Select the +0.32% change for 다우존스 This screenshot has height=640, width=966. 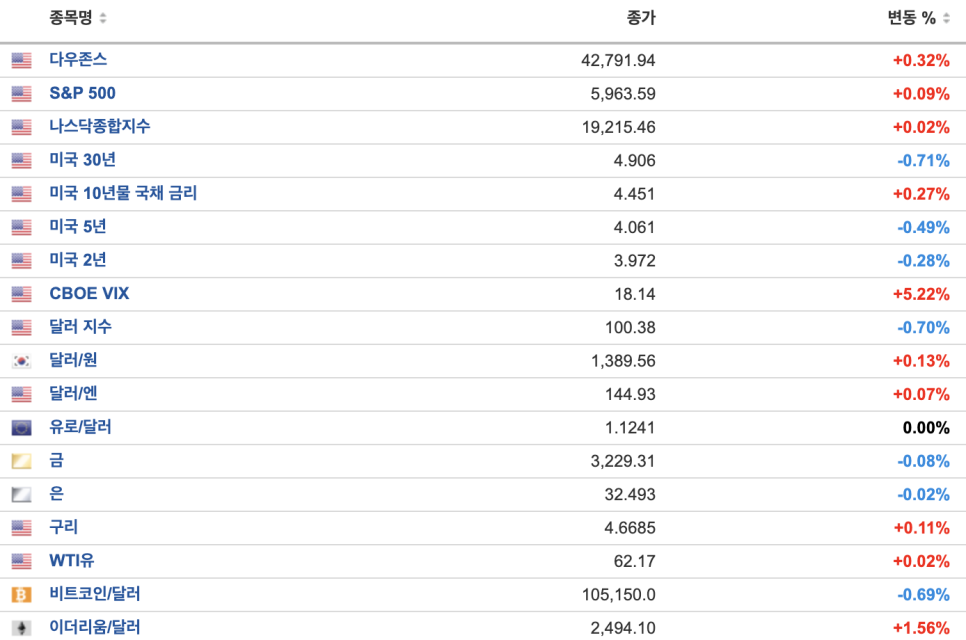tap(921, 60)
